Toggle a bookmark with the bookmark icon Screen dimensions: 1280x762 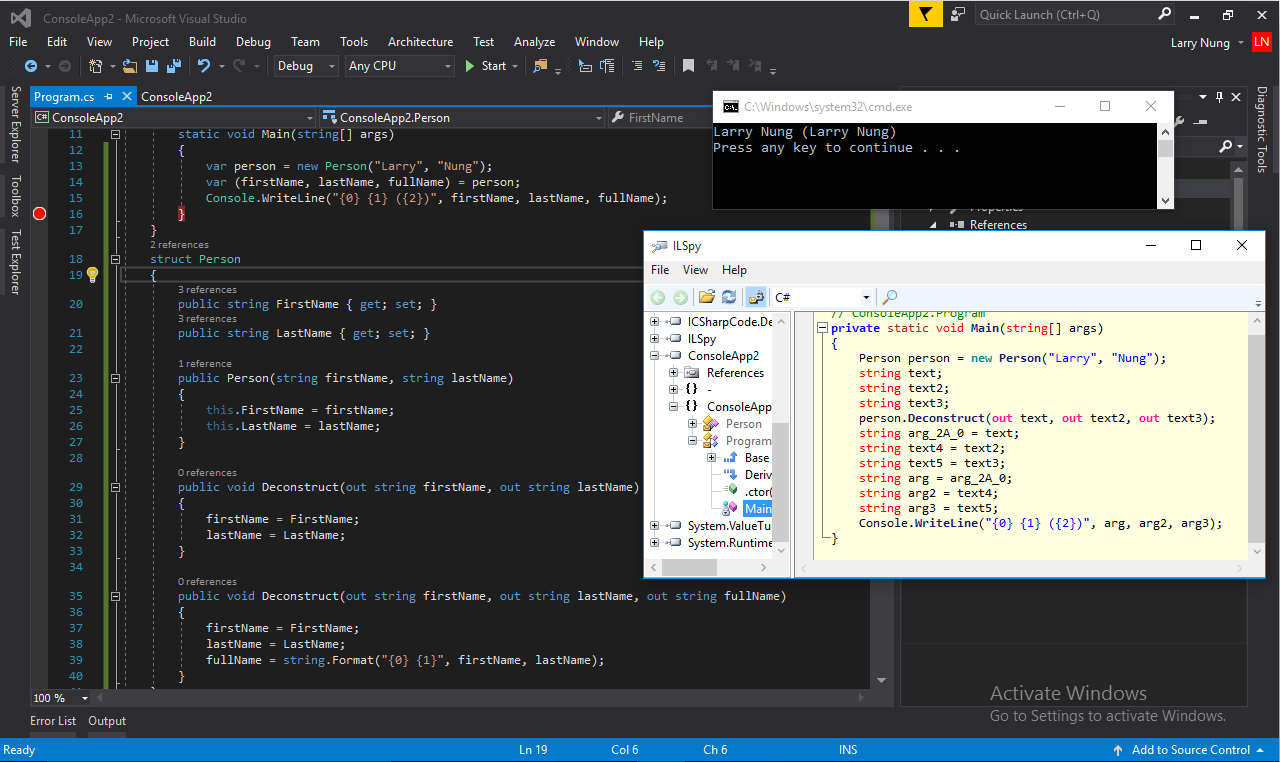688,66
